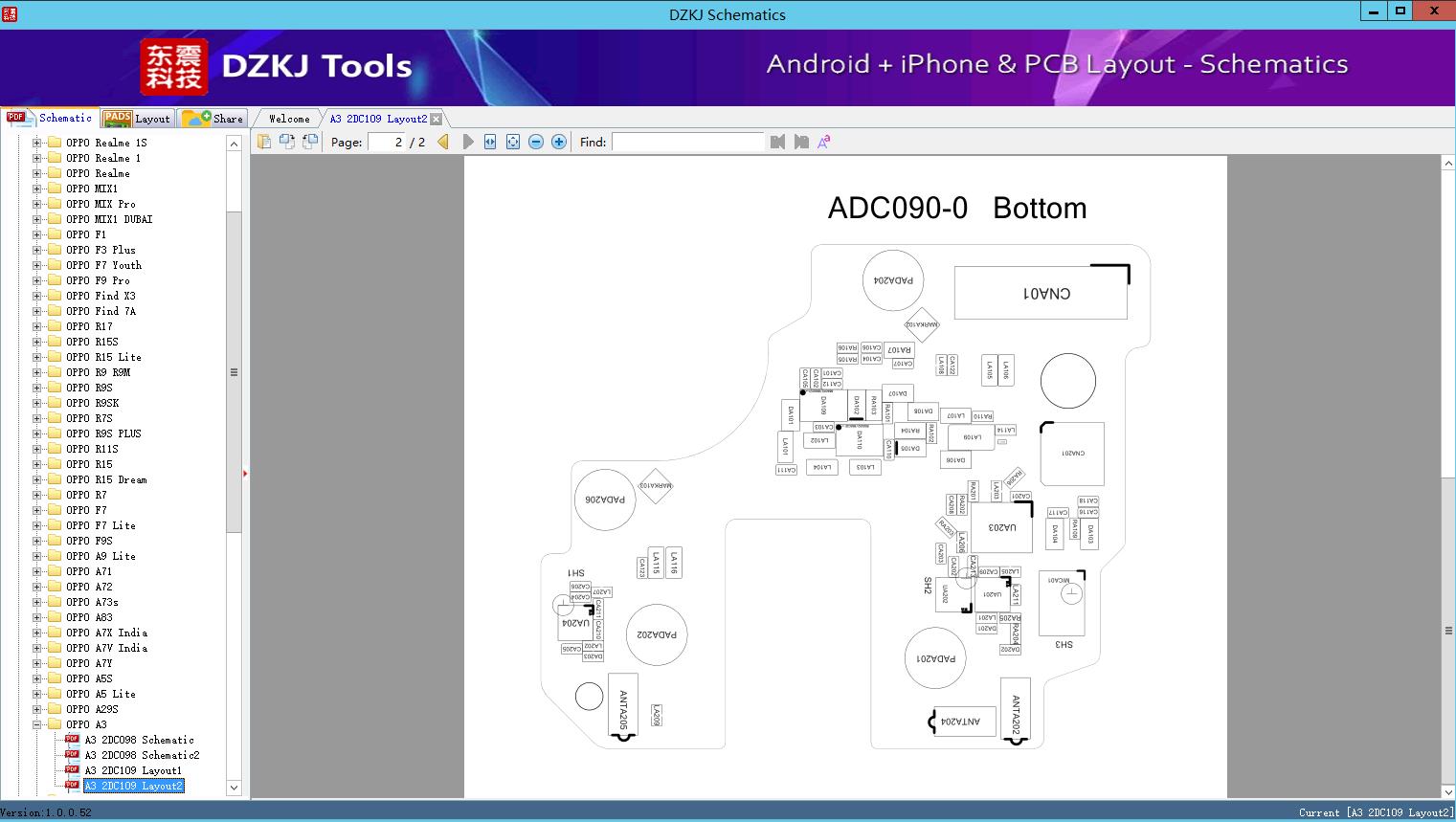This screenshot has width=1456, height=822.
Task: Click UA203 chip on layout
Action: pos(1002,527)
